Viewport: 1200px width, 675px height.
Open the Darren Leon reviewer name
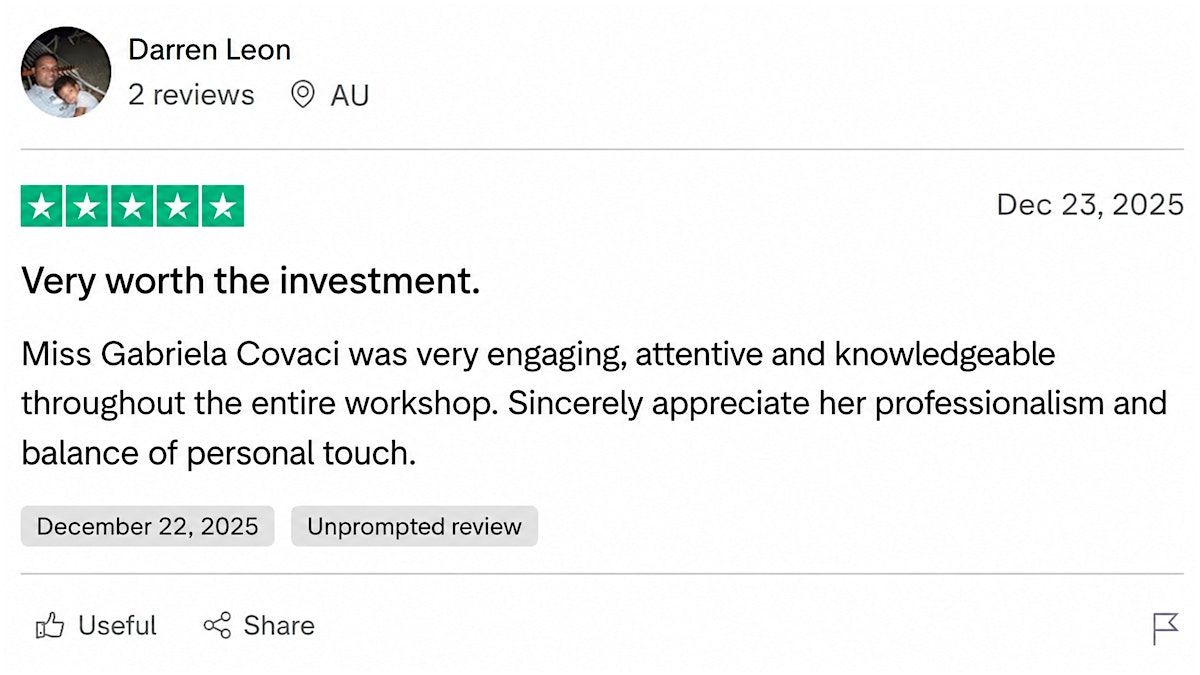click(x=210, y=49)
